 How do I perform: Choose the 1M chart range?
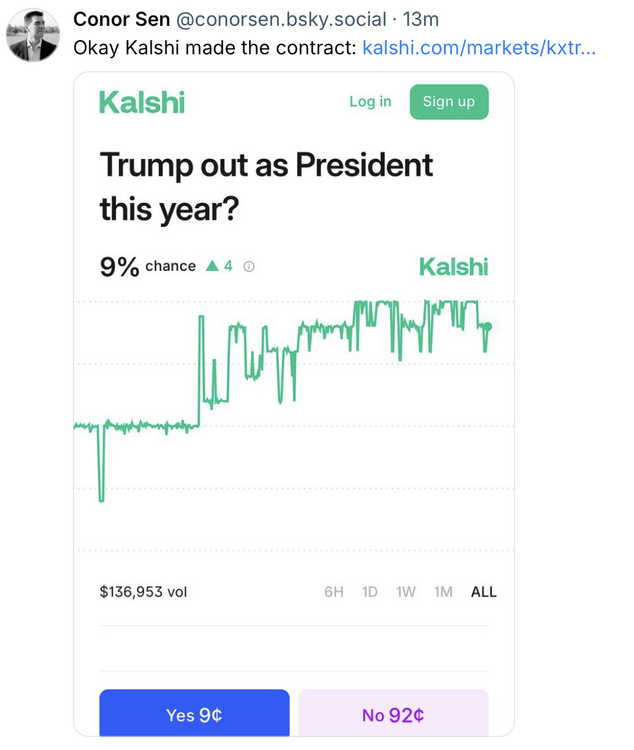click(443, 592)
